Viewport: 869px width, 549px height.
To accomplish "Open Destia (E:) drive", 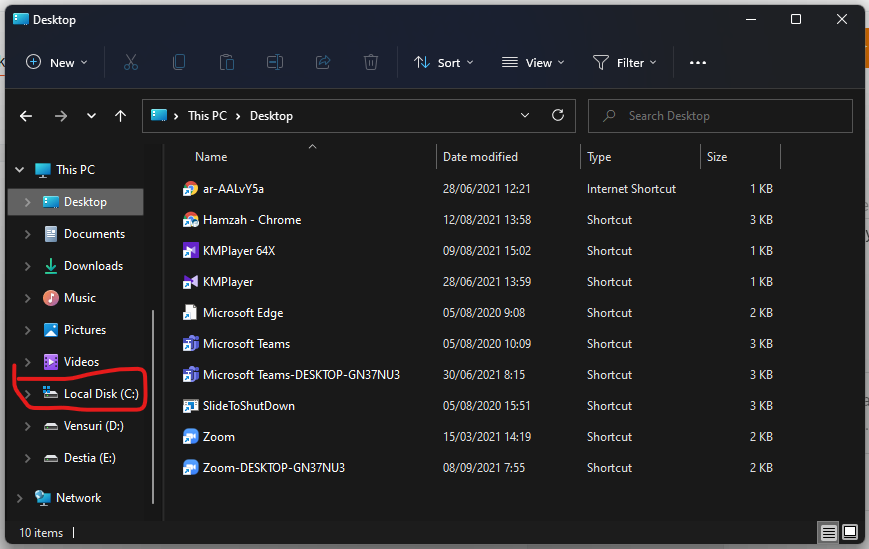I will coord(90,458).
